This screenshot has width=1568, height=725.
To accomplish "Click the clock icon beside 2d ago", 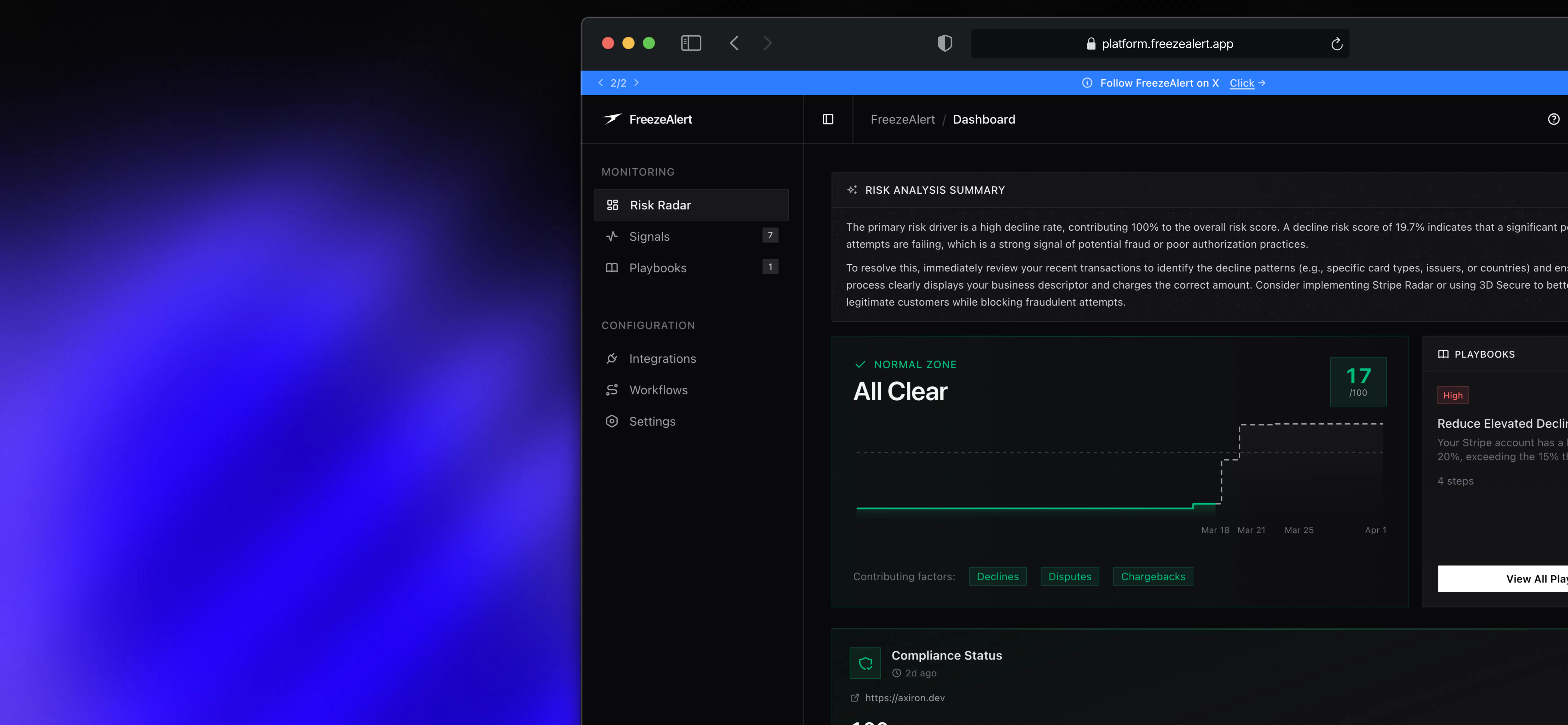I will coord(897,673).
